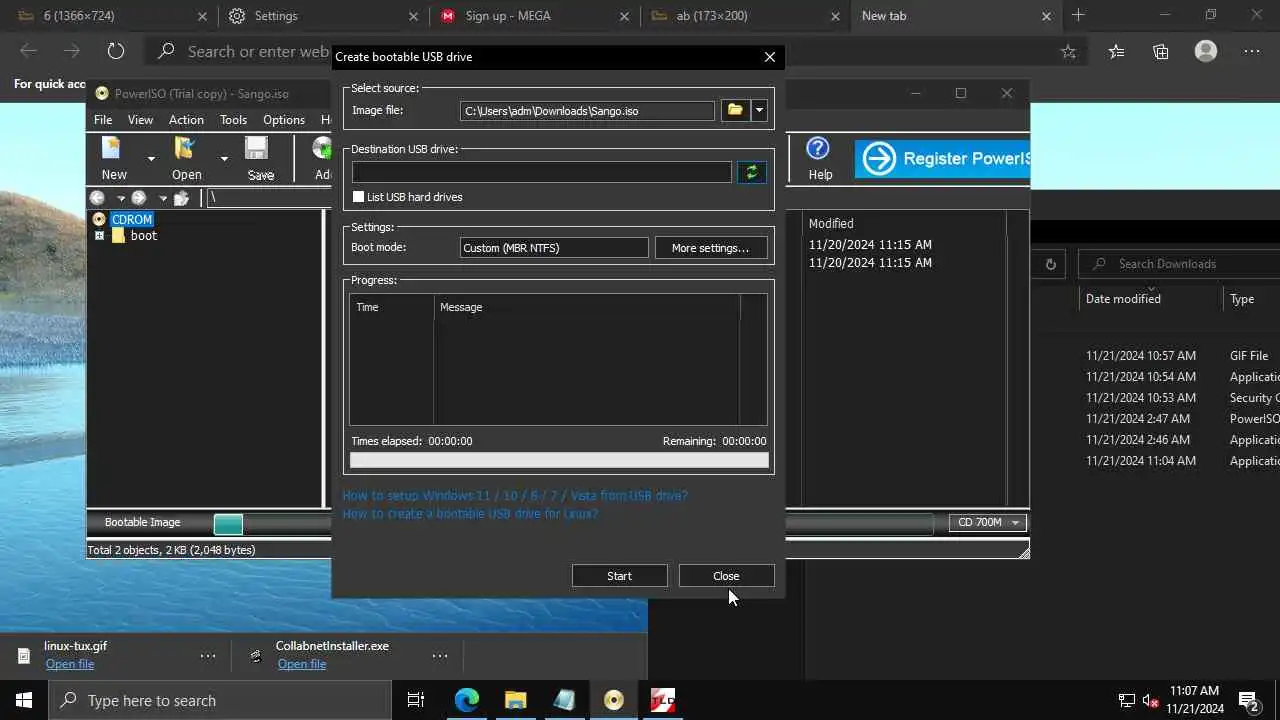The image size is (1280, 720).
Task: Open the browser Collections icon
Action: 1161,51
